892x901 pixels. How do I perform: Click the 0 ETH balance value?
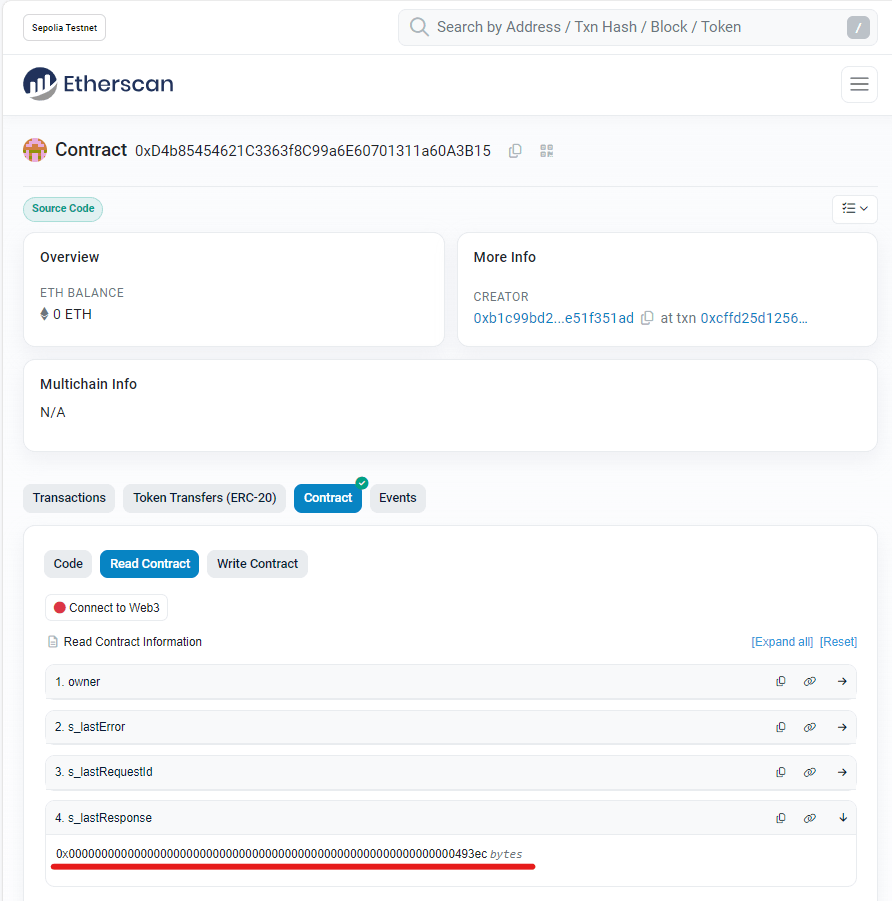[x=72, y=314]
